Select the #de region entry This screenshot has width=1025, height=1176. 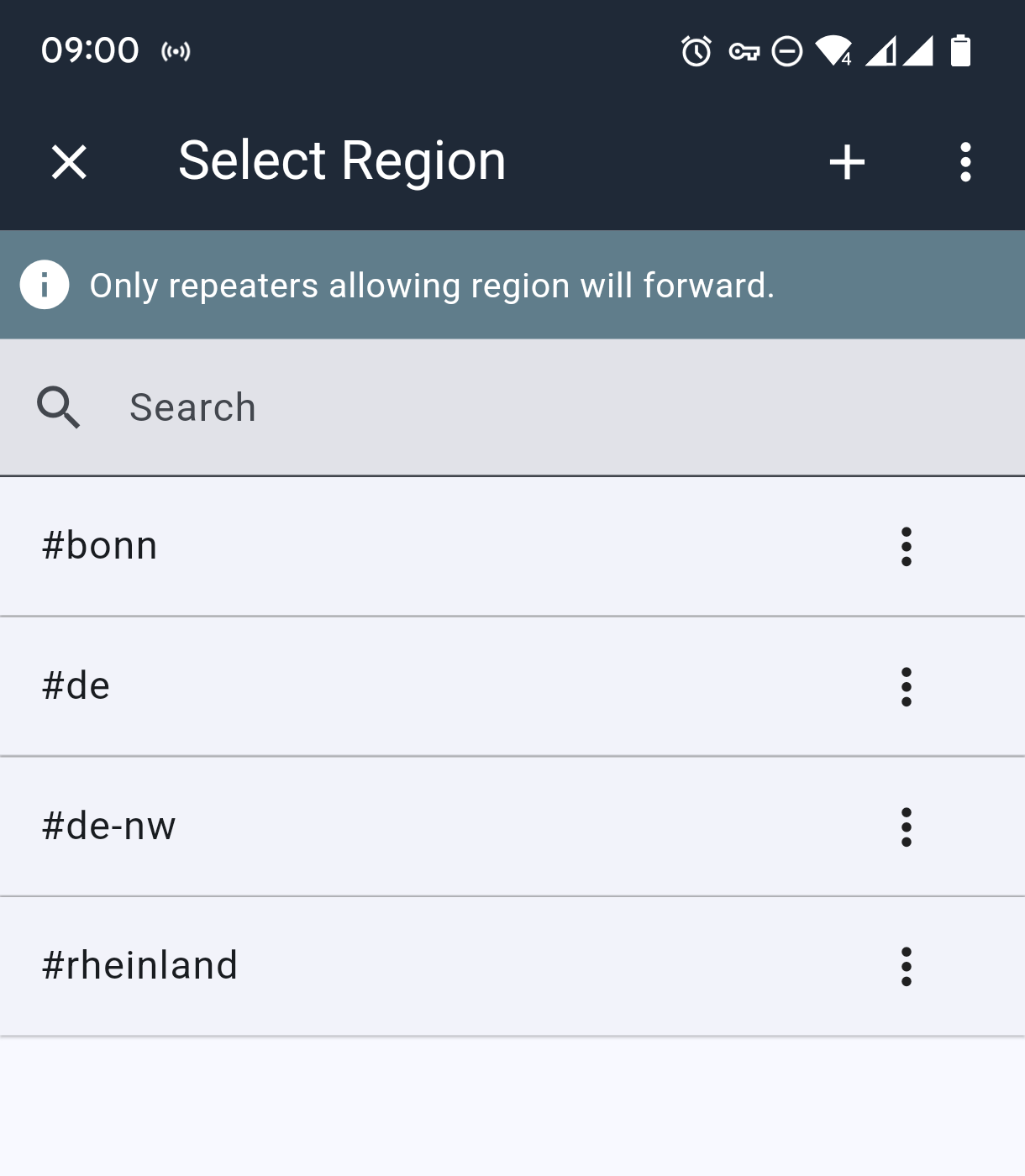336,686
